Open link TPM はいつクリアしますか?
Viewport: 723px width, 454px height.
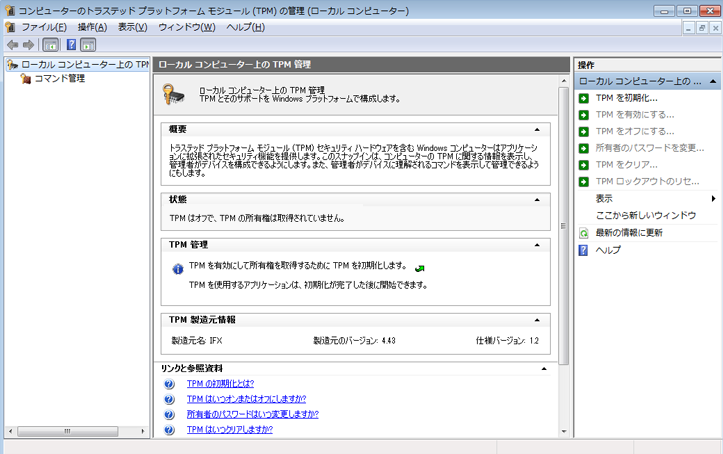pyautogui.click(x=229, y=429)
